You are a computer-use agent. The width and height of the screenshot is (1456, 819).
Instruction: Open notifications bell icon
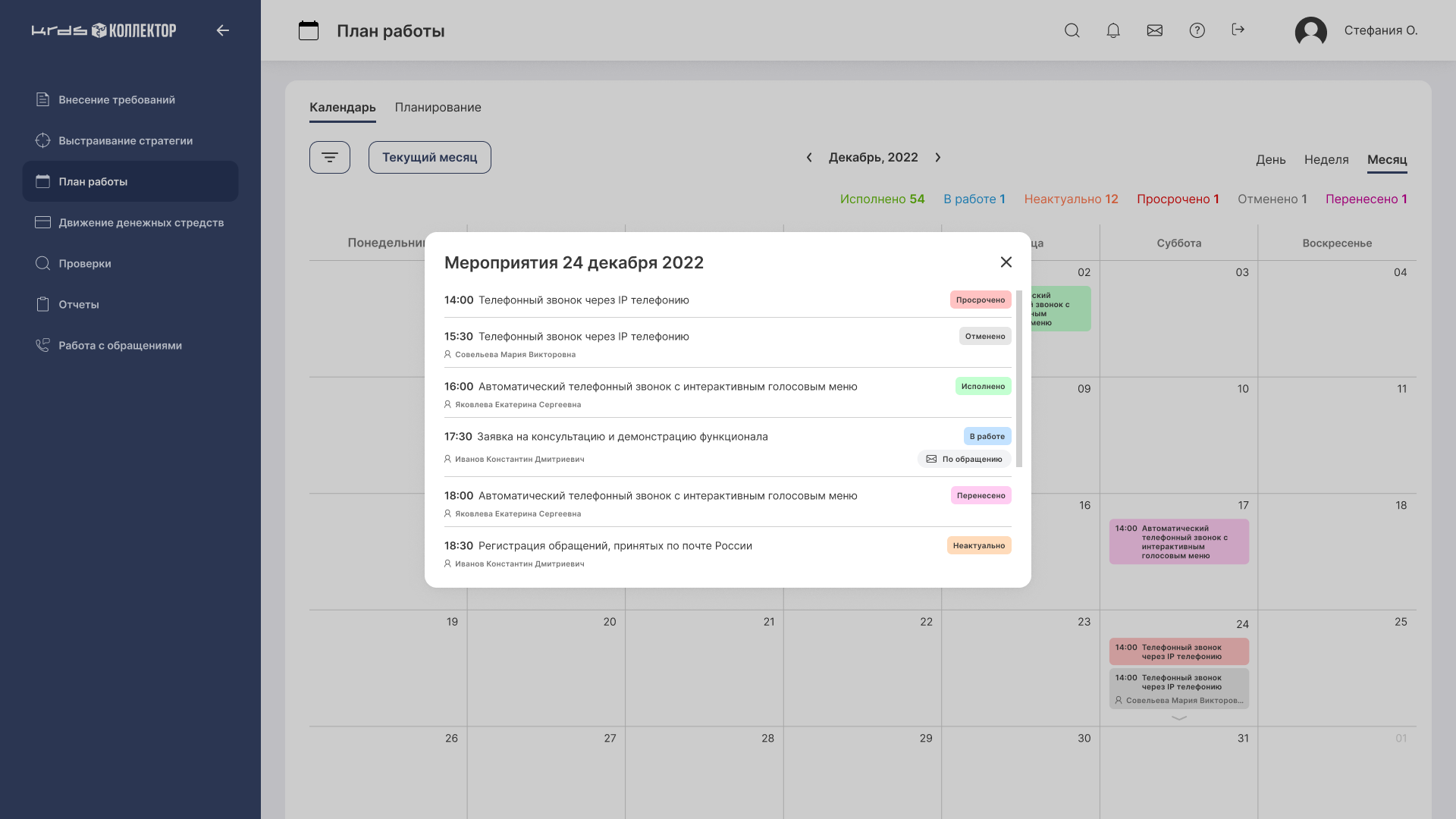(x=1113, y=30)
